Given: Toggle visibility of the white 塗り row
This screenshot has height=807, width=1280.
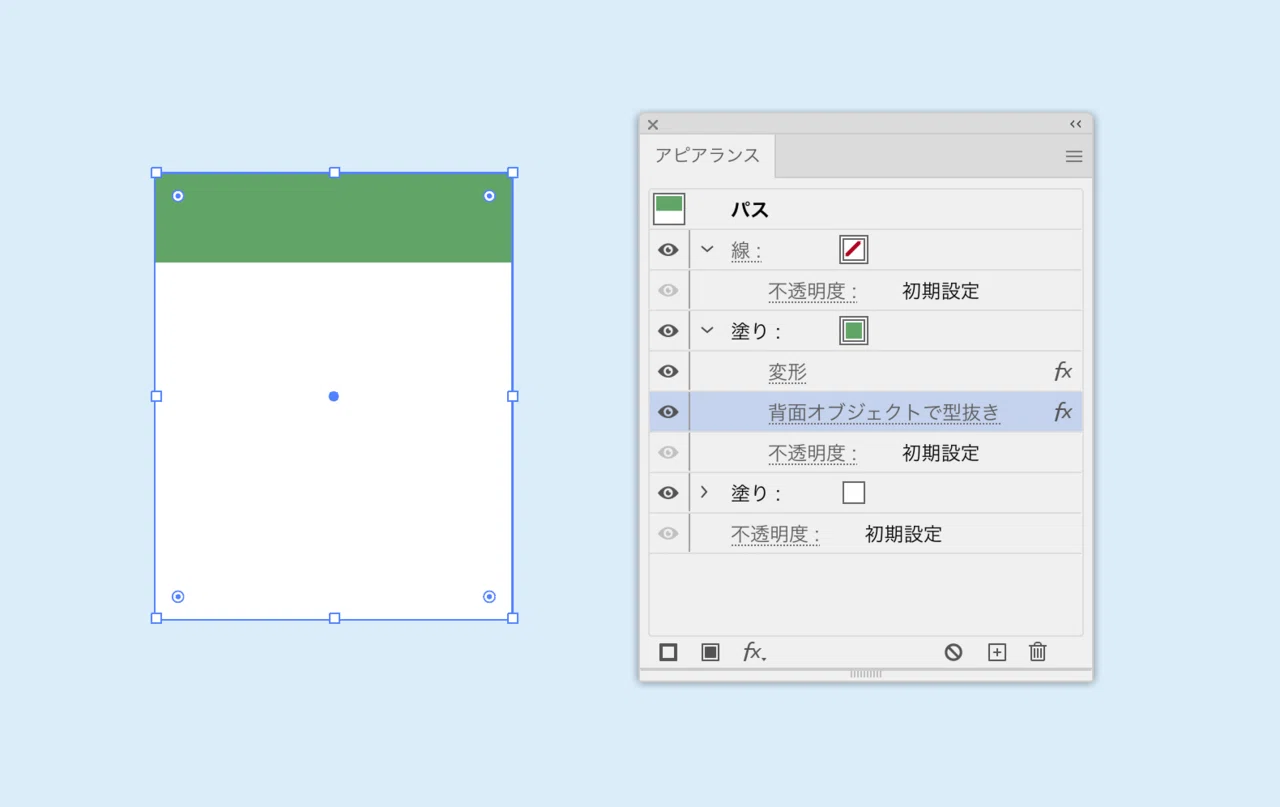Looking at the screenshot, I should point(668,493).
